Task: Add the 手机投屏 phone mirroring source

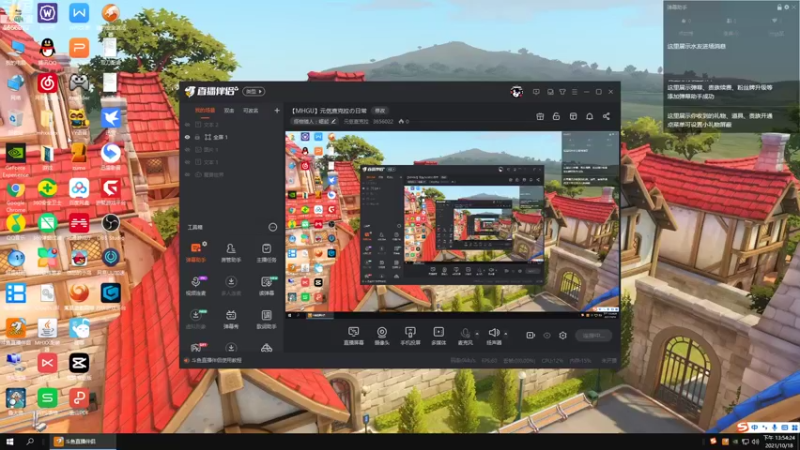Action: point(410,336)
